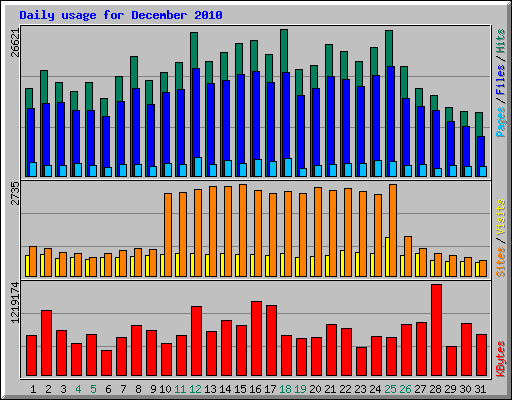512x400 pixels.
Task: Click day label 27 on the x-axis
Action: [x=420, y=389]
